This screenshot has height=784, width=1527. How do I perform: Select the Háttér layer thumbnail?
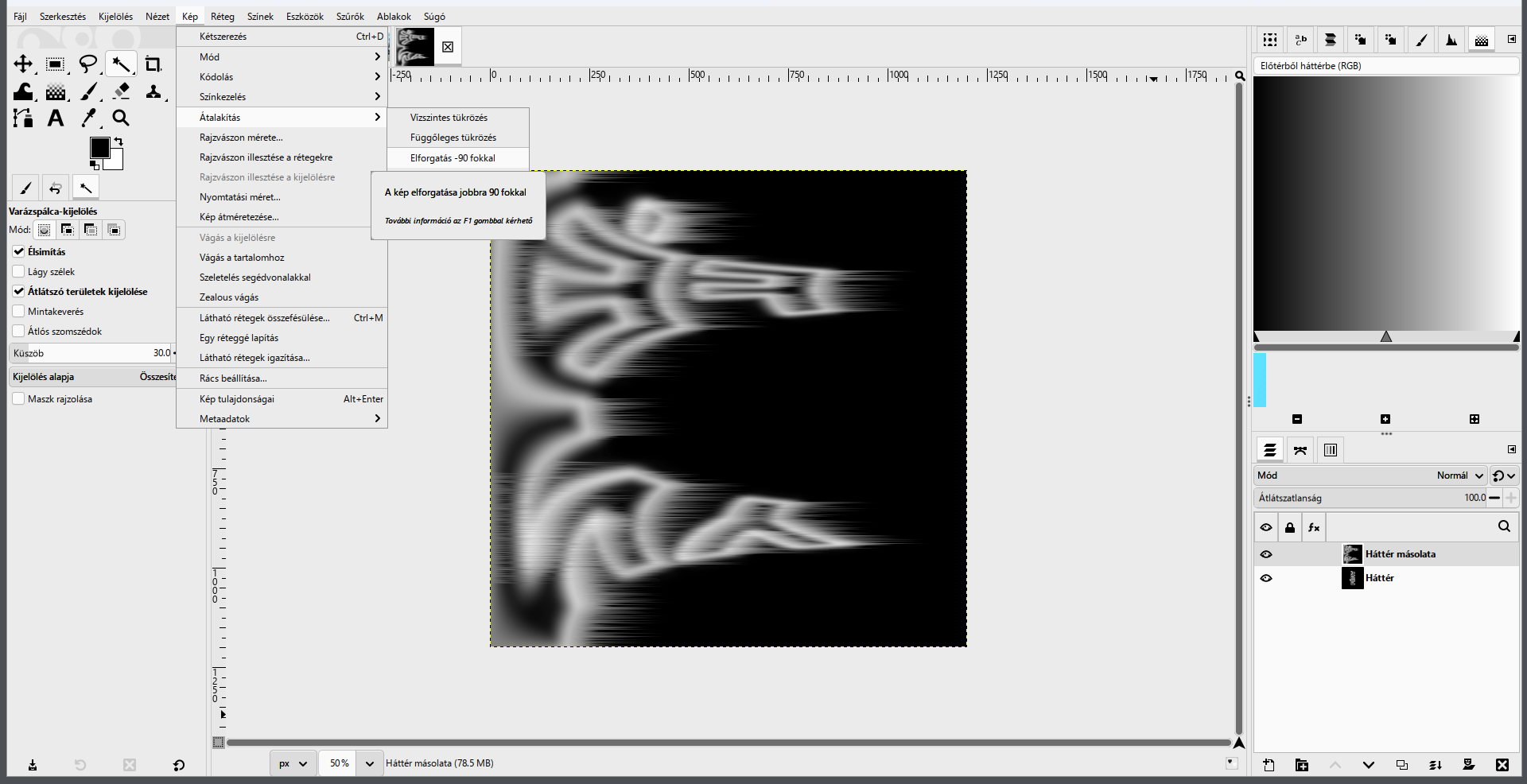click(x=1352, y=578)
